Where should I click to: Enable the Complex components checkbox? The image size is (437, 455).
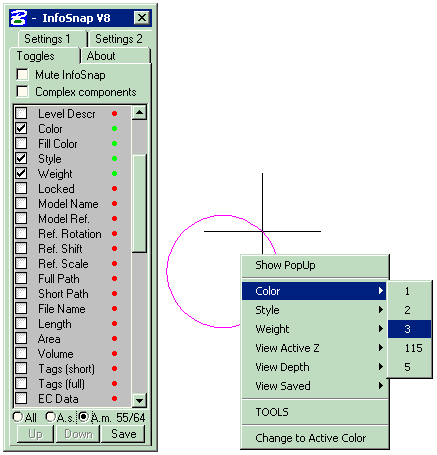[x=22, y=91]
